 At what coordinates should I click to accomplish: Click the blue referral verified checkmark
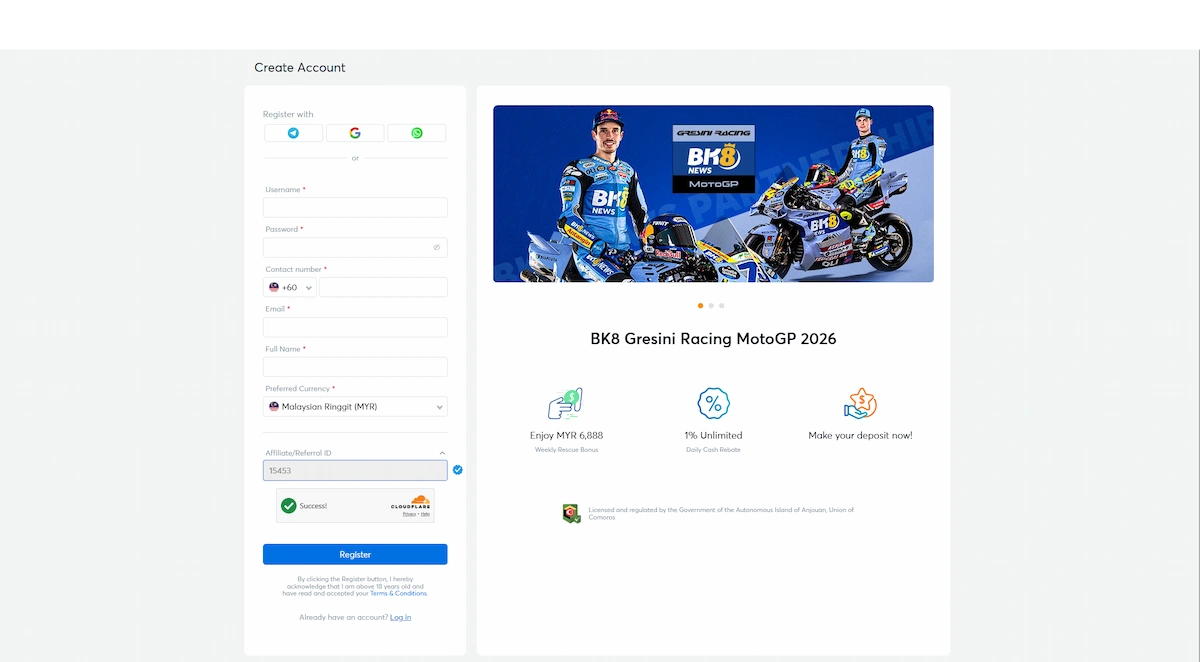tap(458, 469)
